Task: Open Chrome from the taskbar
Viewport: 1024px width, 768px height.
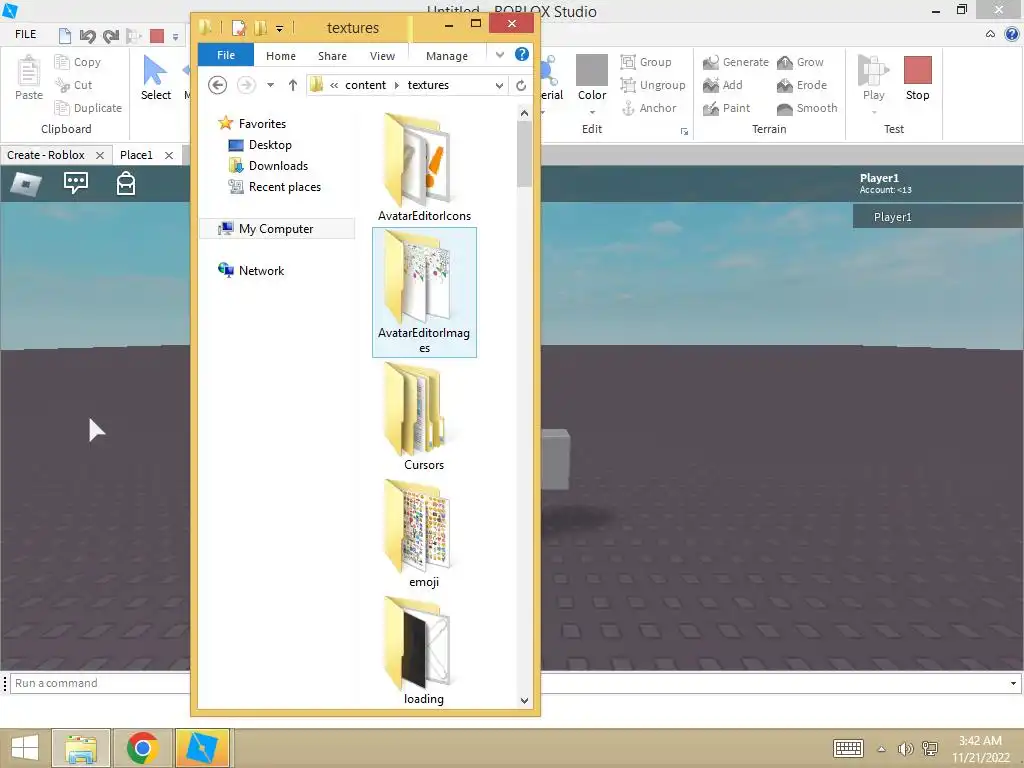Action: click(142, 748)
